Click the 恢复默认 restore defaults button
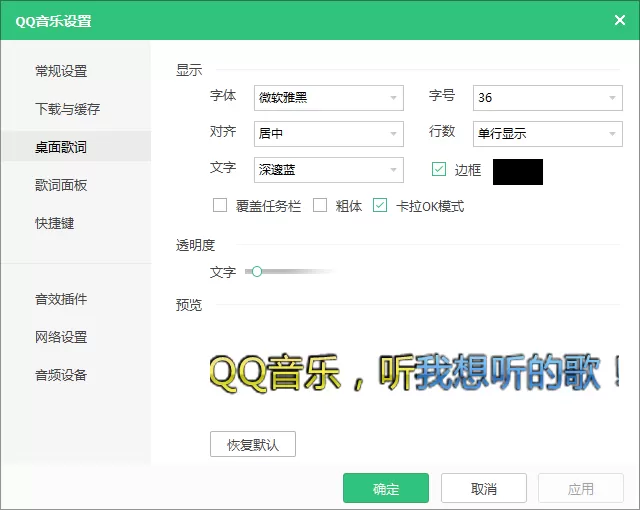Viewport: 640px width, 510px height. [253, 444]
